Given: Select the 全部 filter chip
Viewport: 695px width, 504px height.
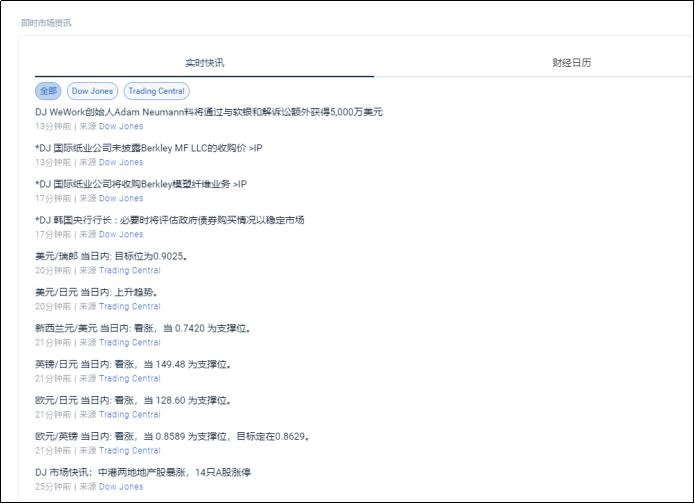Looking at the screenshot, I should point(48,91).
